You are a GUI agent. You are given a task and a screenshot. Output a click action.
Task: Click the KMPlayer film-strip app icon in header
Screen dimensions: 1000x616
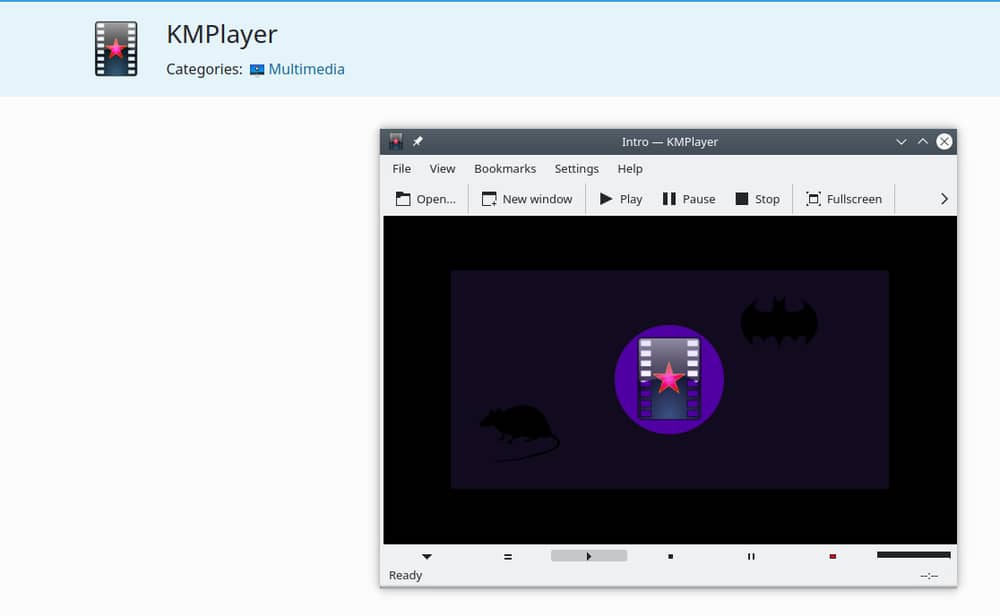click(116, 49)
